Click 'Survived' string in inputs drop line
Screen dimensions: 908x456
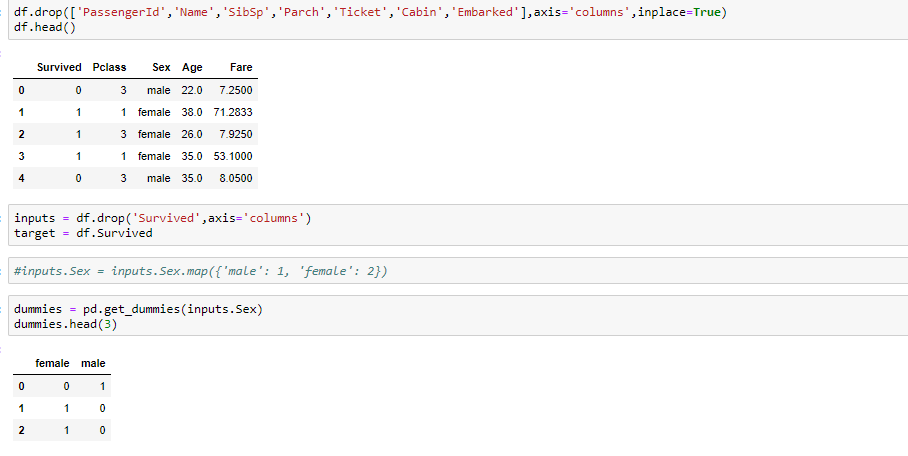(x=166, y=218)
